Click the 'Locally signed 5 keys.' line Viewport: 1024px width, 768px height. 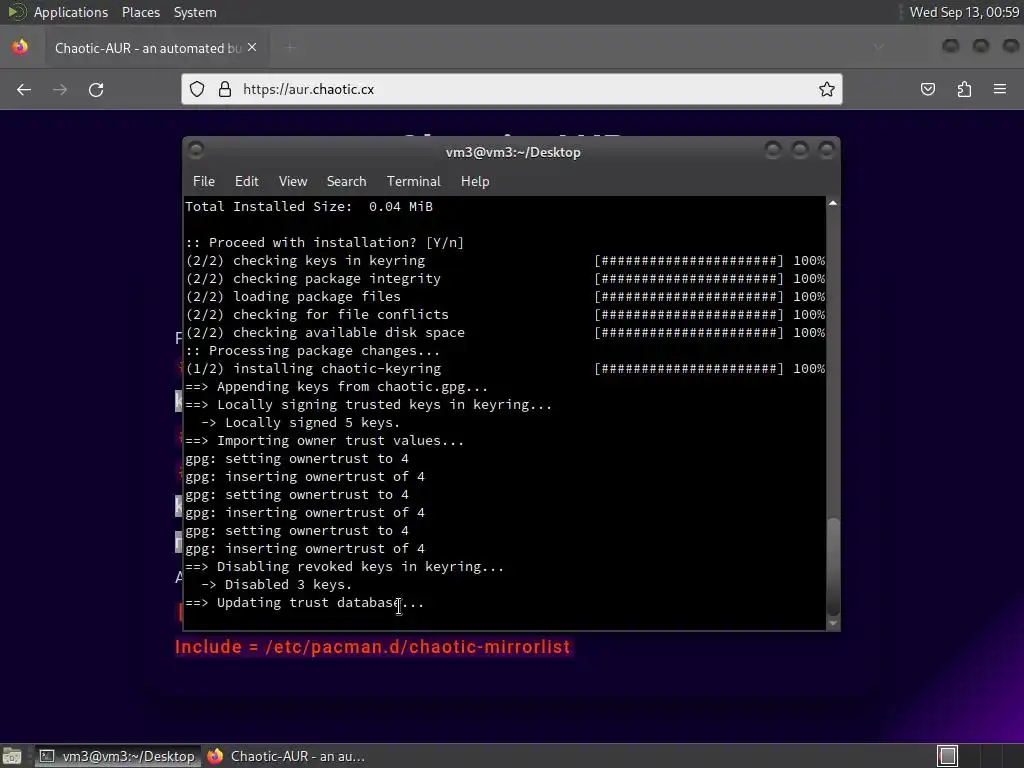pos(300,423)
